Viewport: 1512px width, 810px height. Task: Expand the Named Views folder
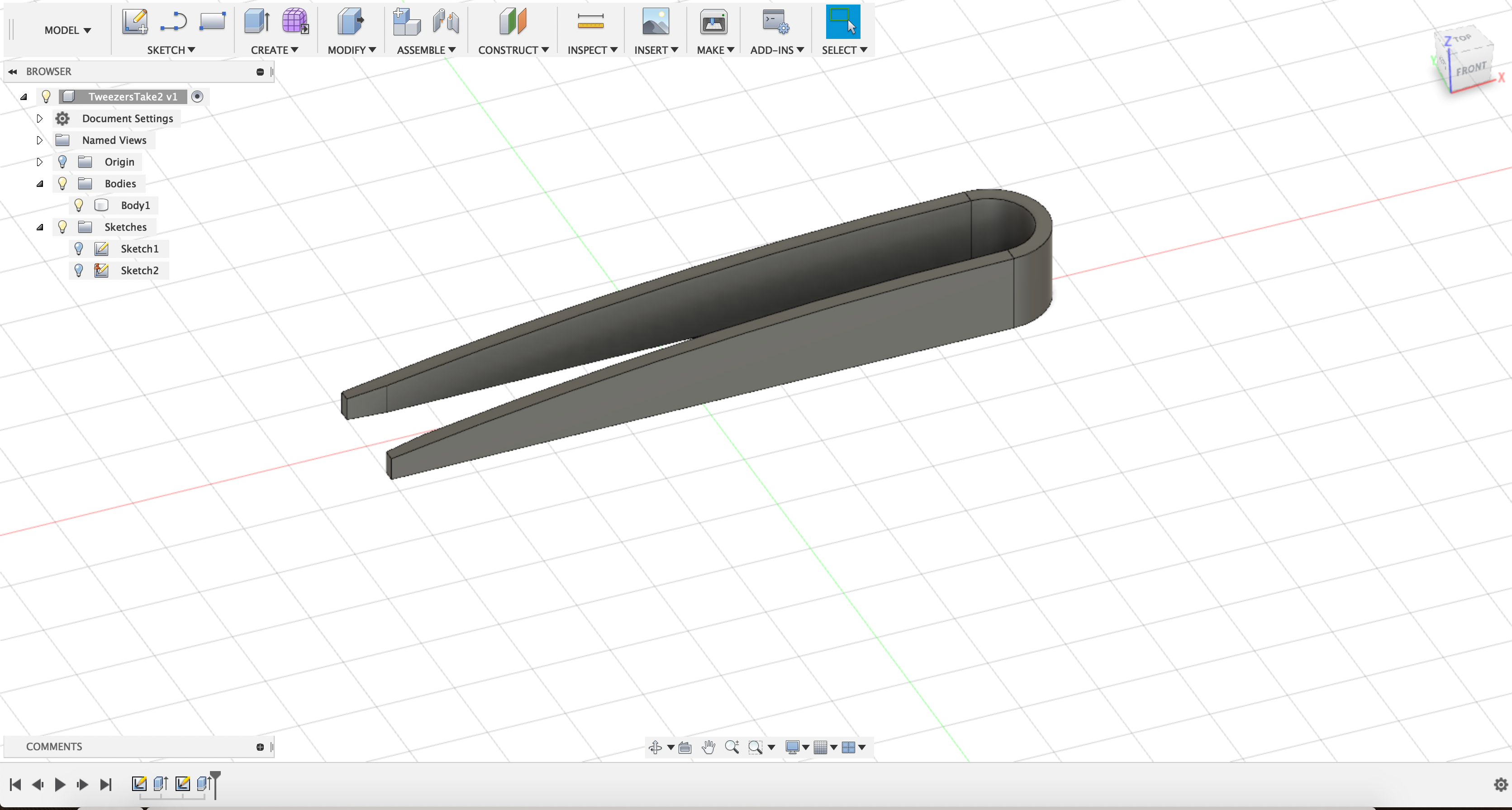(39, 140)
